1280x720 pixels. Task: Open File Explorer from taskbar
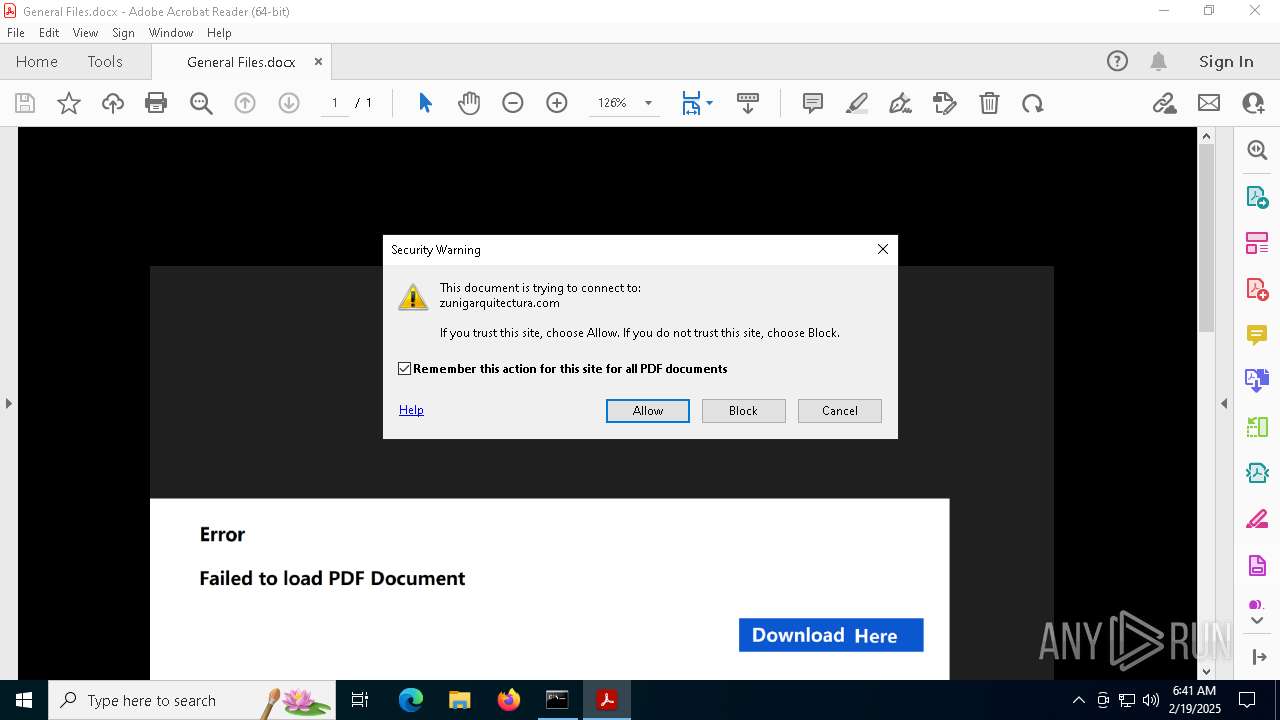click(459, 700)
